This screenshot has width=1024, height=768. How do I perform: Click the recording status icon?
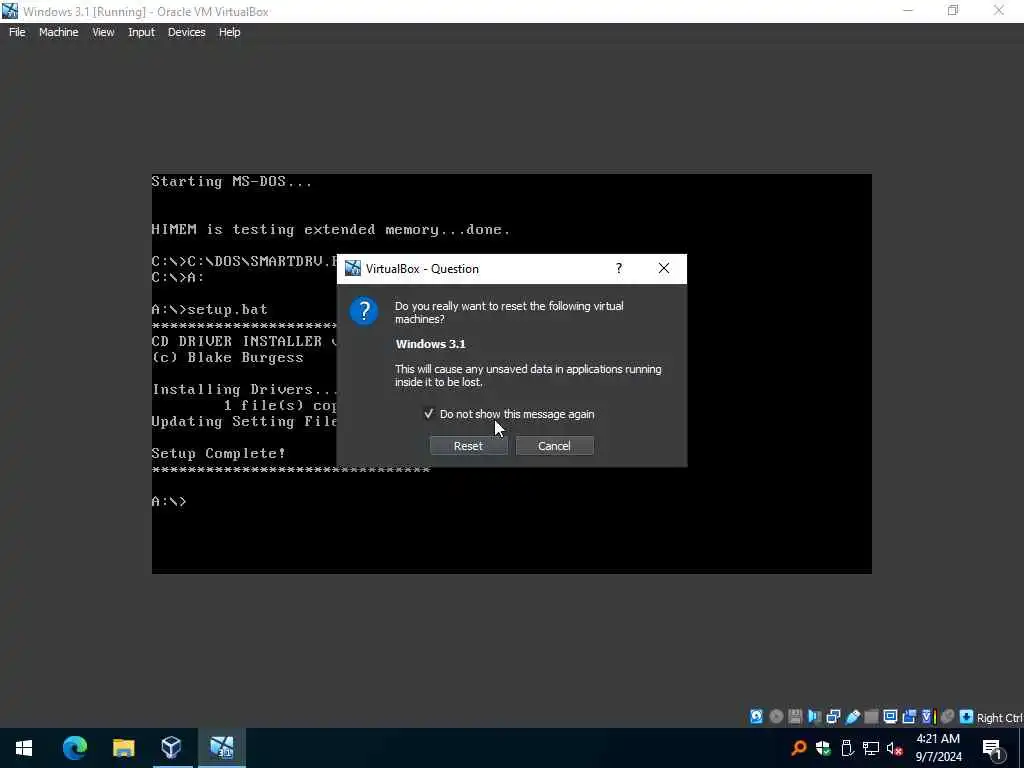coord(909,716)
